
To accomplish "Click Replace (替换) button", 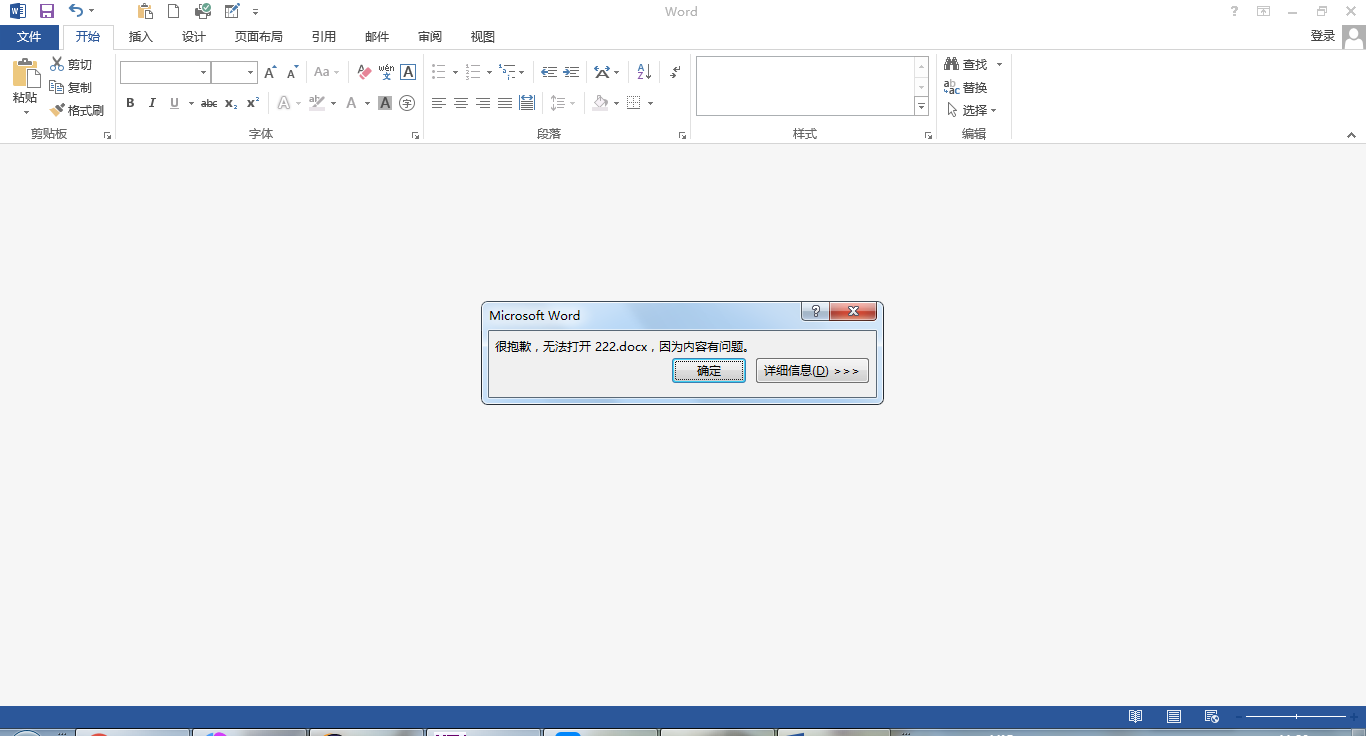I will tap(966, 87).
